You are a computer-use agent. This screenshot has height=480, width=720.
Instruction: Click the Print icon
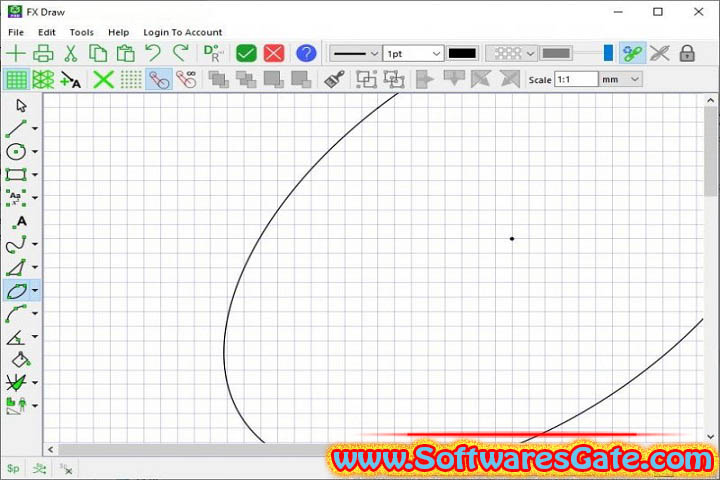pos(43,53)
